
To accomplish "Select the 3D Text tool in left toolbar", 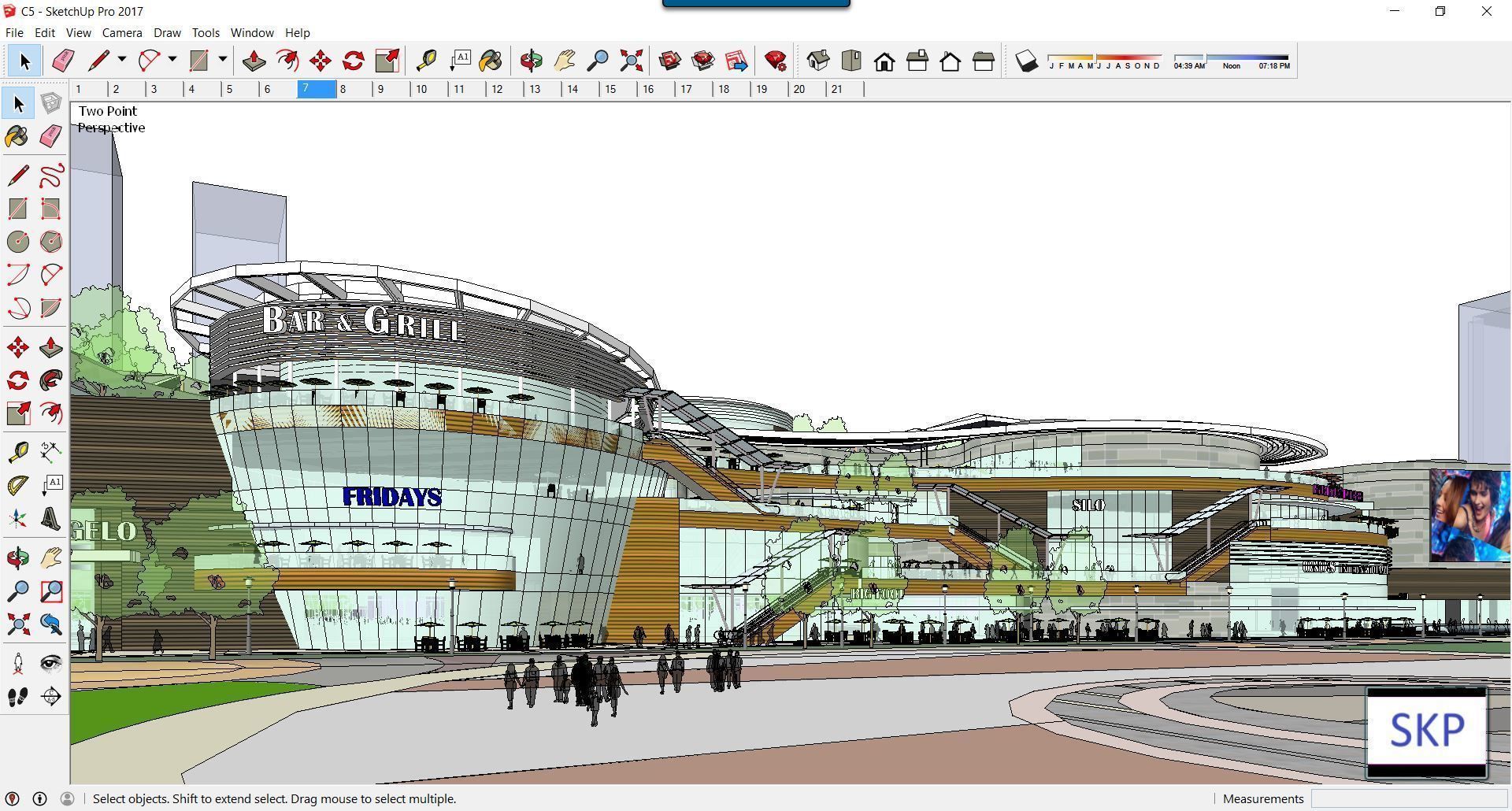I will click(x=51, y=517).
